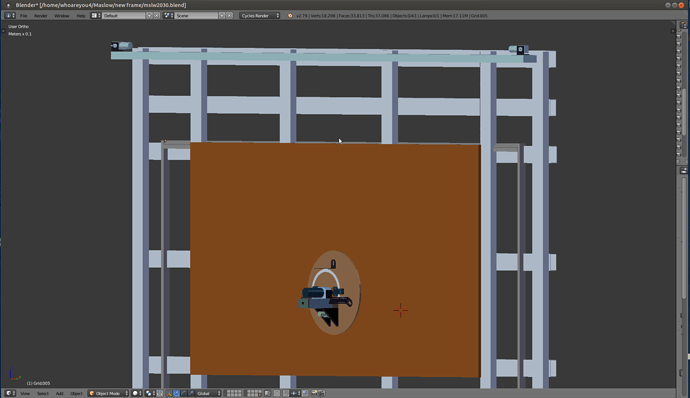The height and width of the screenshot is (398, 690).
Task: Click the Blender logo icon in info header
Action: tap(290, 15)
